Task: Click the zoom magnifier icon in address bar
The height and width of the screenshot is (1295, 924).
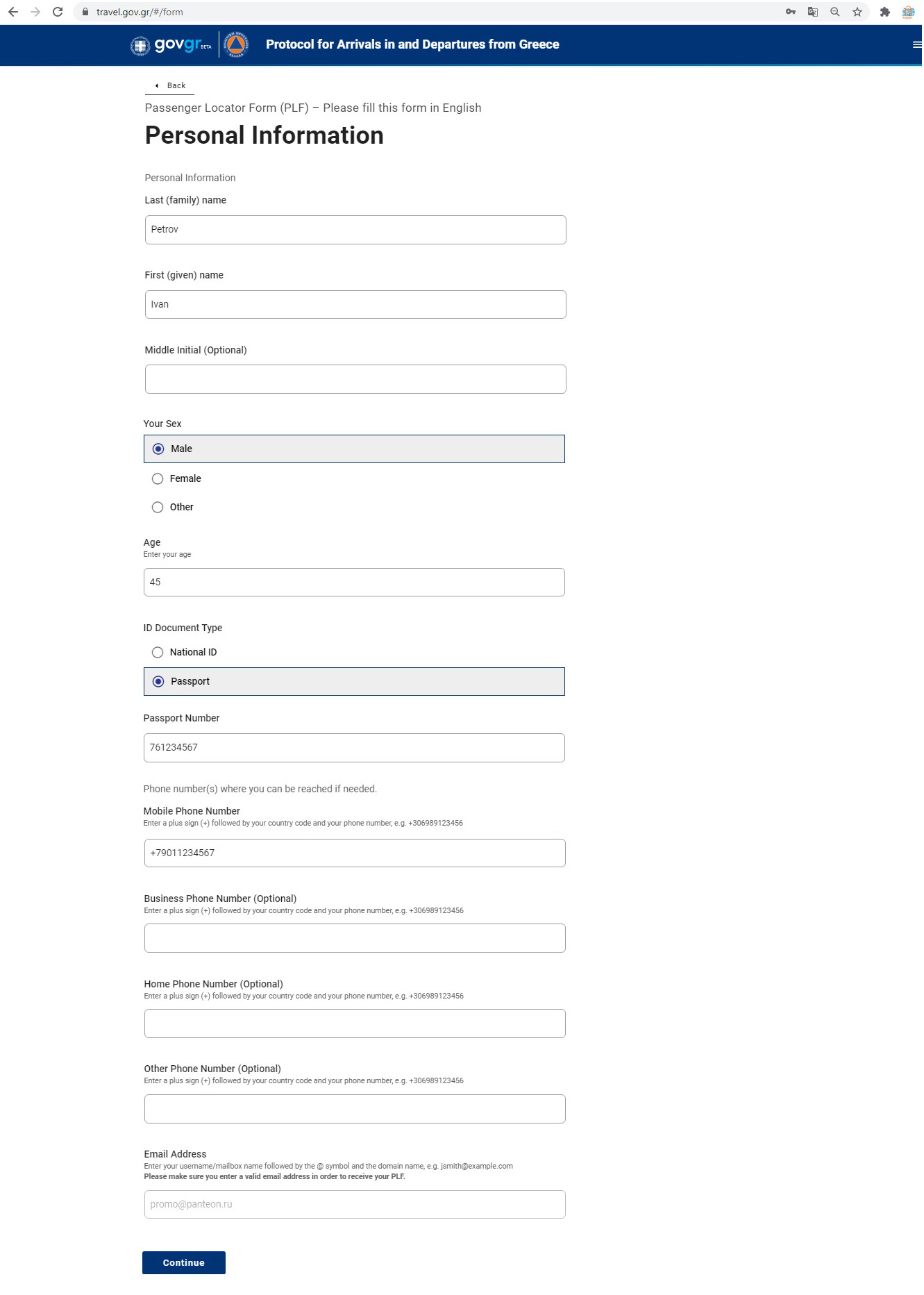Action: point(834,12)
